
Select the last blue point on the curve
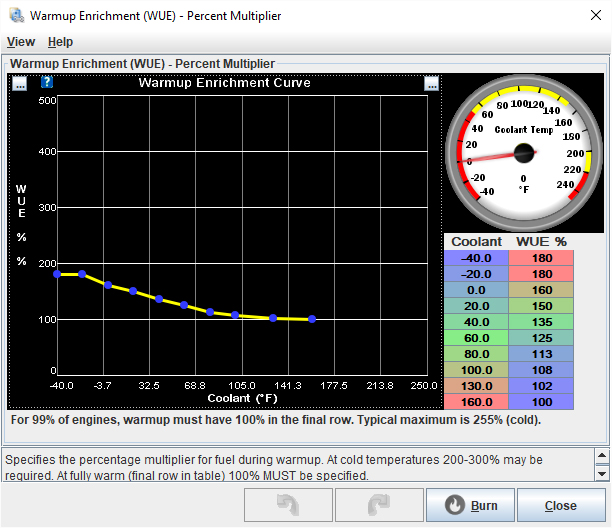pyautogui.click(x=312, y=319)
